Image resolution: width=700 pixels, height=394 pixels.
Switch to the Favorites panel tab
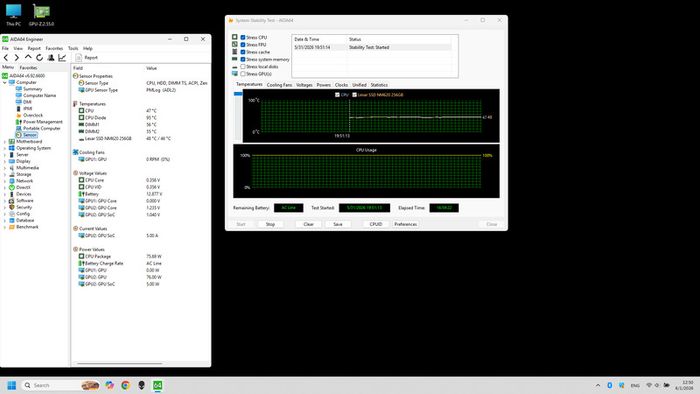[28, 68]
